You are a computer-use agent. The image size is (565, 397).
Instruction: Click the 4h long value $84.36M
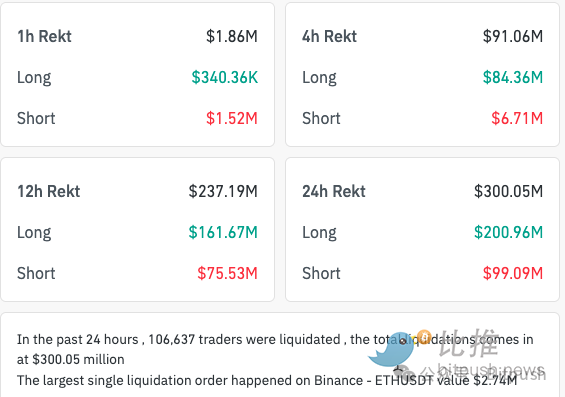click(x=513, y=77)
